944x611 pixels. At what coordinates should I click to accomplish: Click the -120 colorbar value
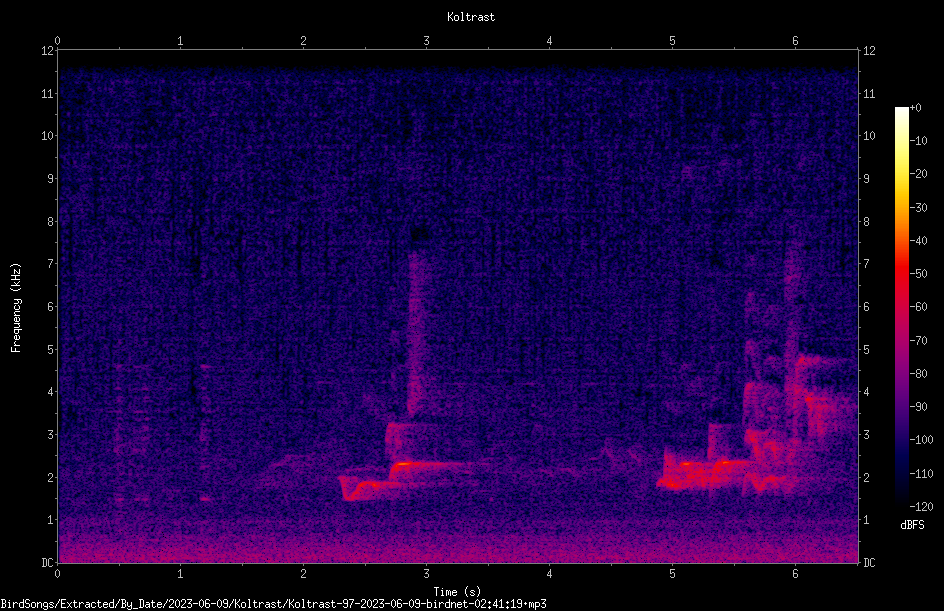click(921, 506)
